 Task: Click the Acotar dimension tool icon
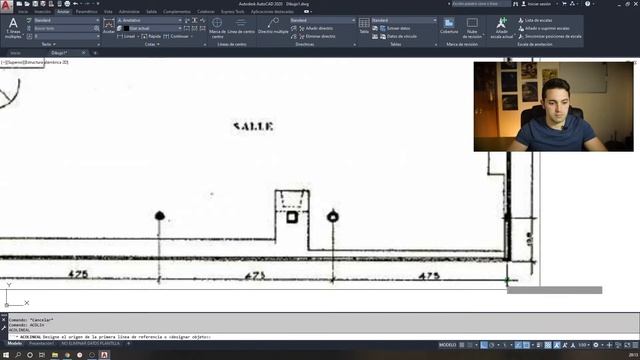(109, 26)
